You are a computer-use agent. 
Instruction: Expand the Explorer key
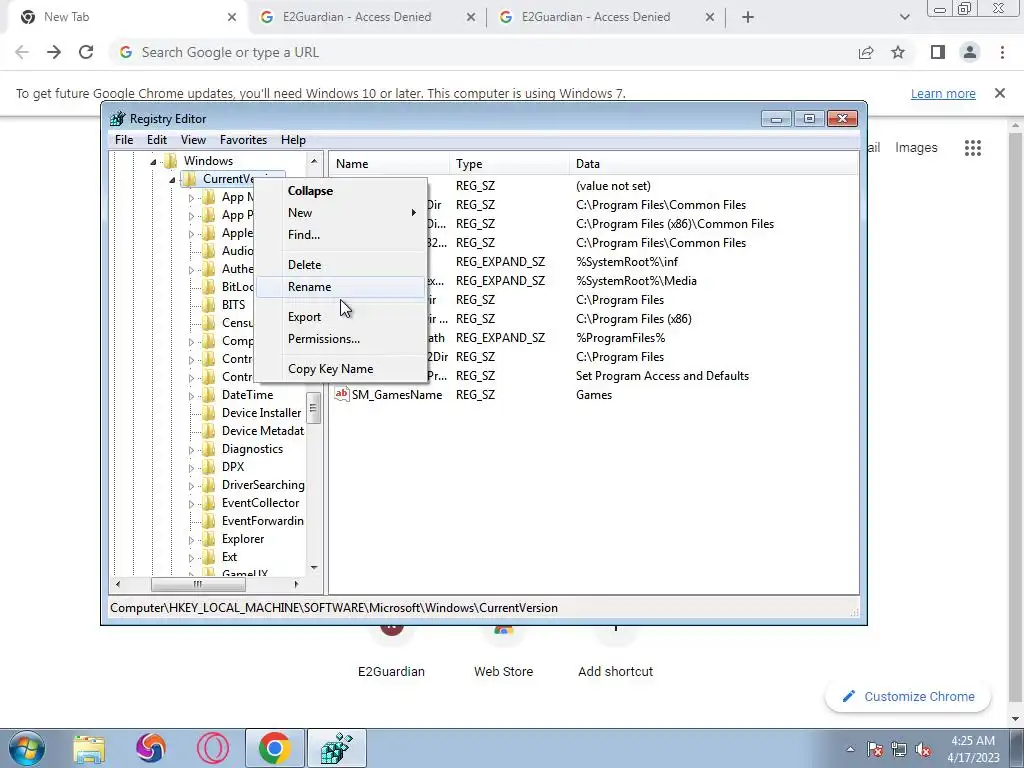point(191,540)
